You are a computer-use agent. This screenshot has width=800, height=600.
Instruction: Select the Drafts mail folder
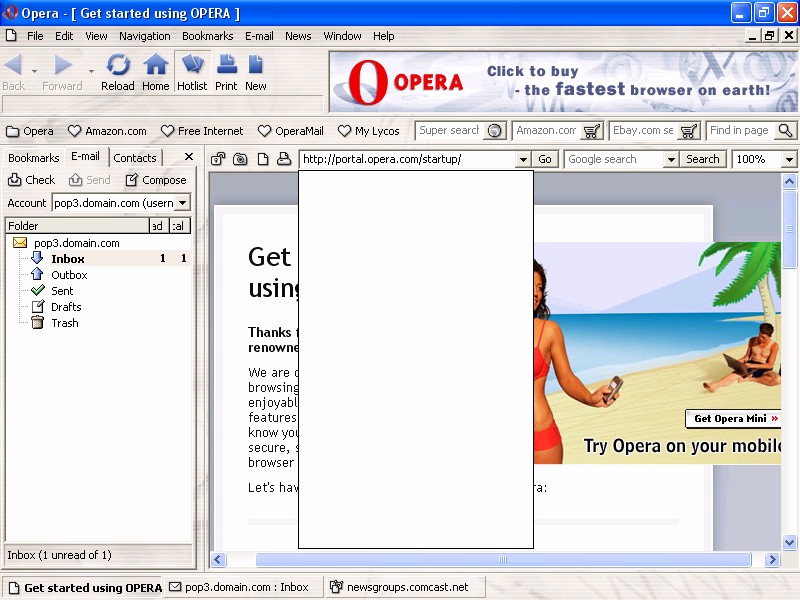click(66, 307)
